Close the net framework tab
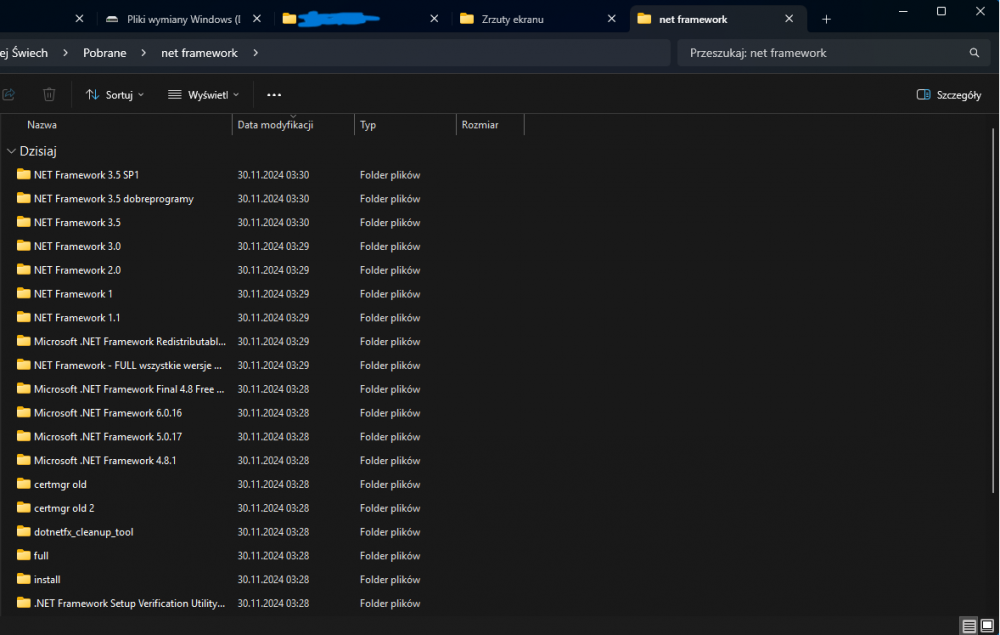1000x635 pixels. [789, 19]
